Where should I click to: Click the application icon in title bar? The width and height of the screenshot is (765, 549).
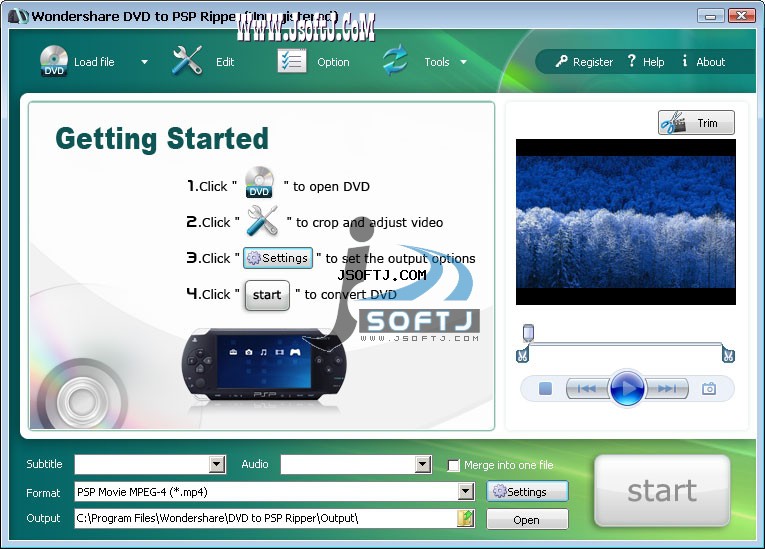pos(19,16)
